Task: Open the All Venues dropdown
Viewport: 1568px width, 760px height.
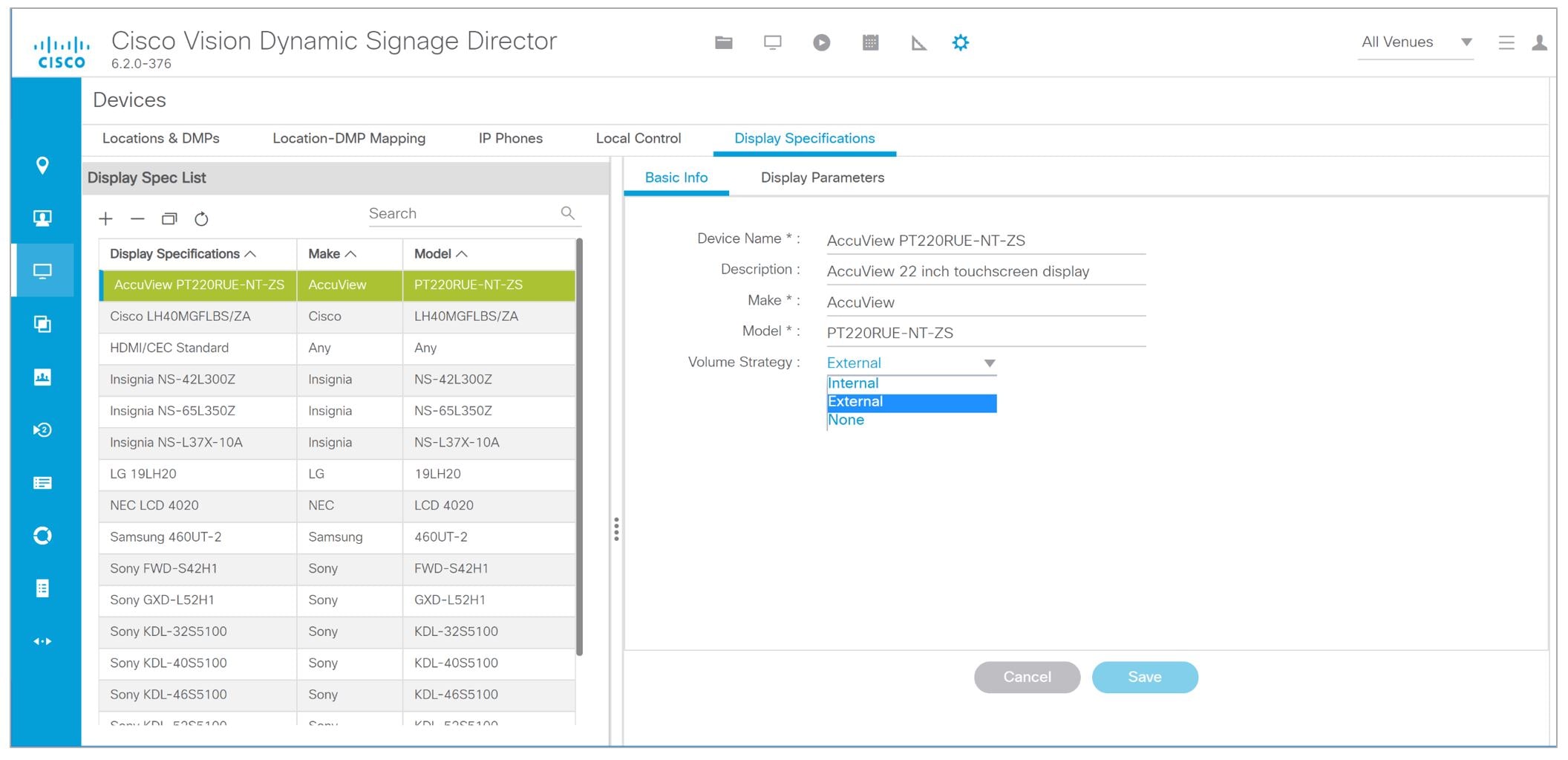Action: (1414, 42)
